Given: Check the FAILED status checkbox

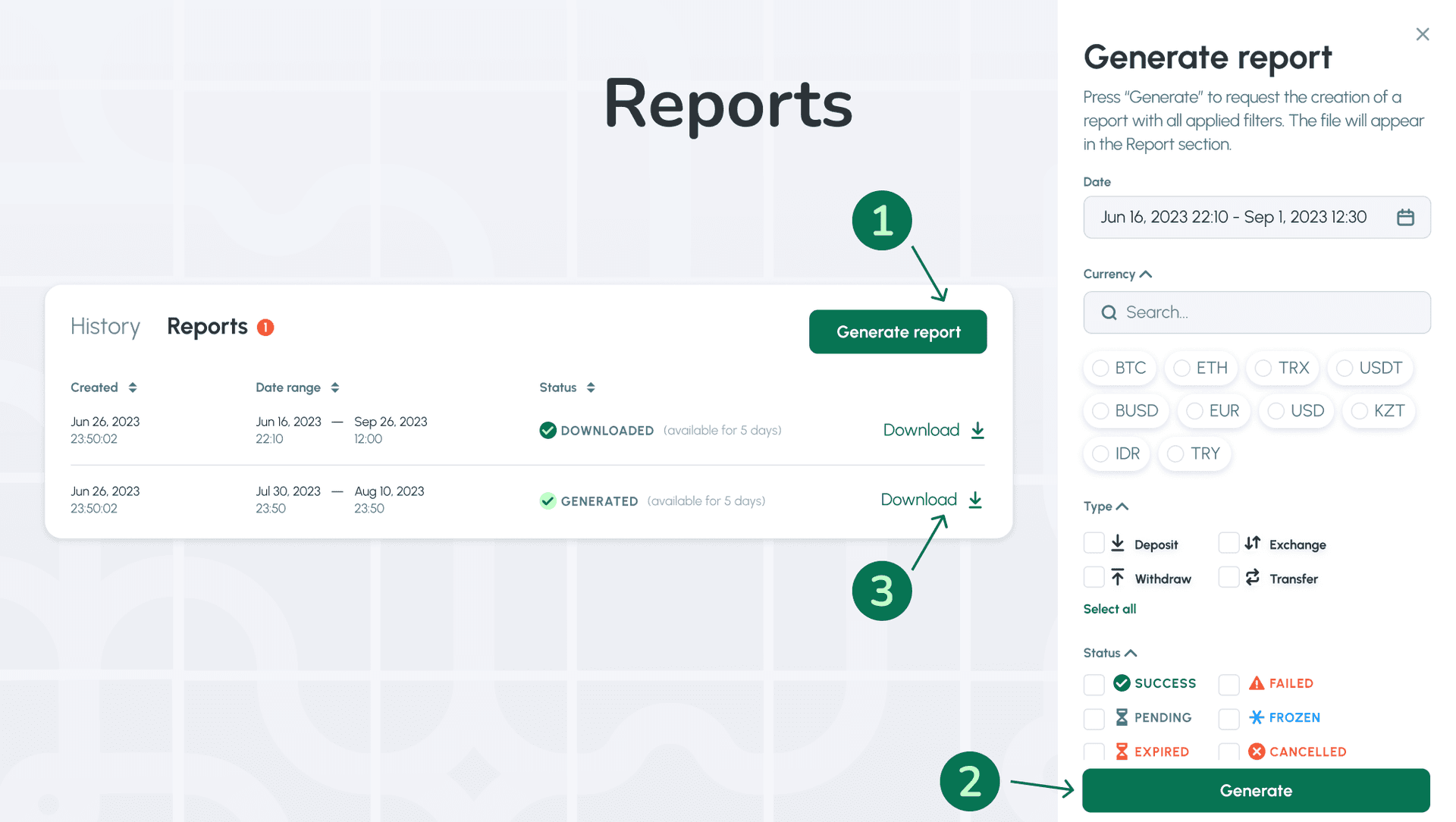Looking at the screenshot, I should [1228, 684].
